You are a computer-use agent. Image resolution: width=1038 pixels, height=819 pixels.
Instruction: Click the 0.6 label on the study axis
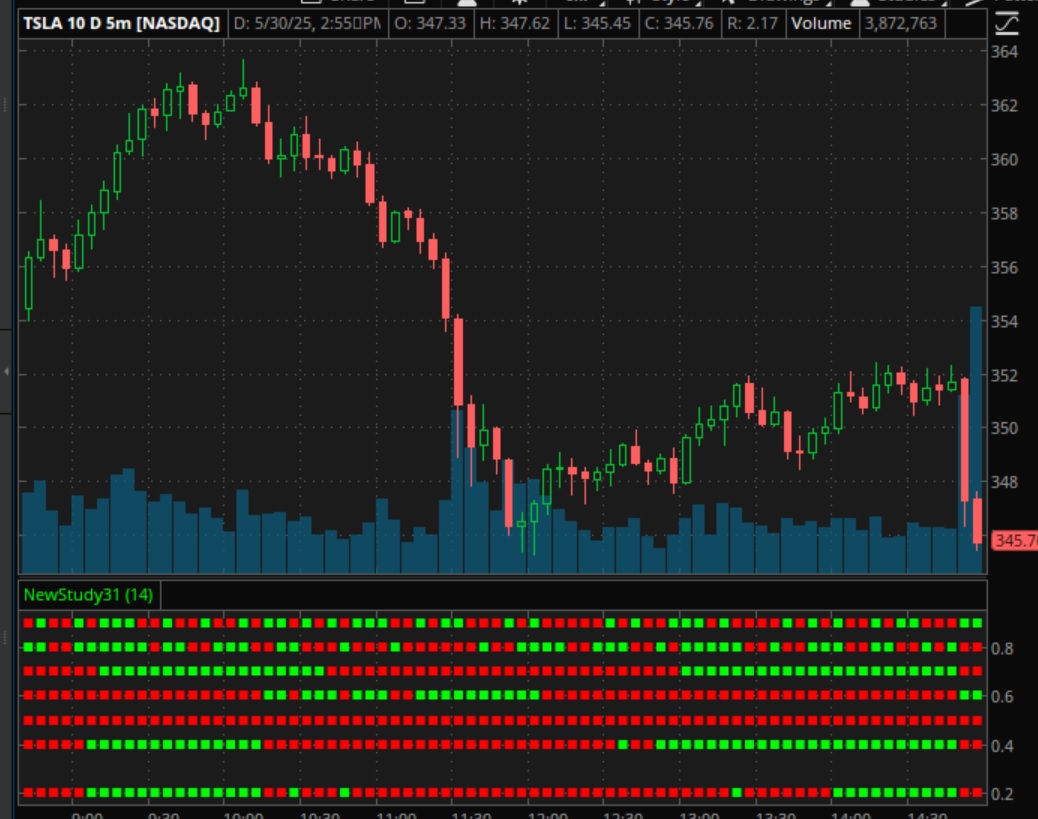[1002, 697]
